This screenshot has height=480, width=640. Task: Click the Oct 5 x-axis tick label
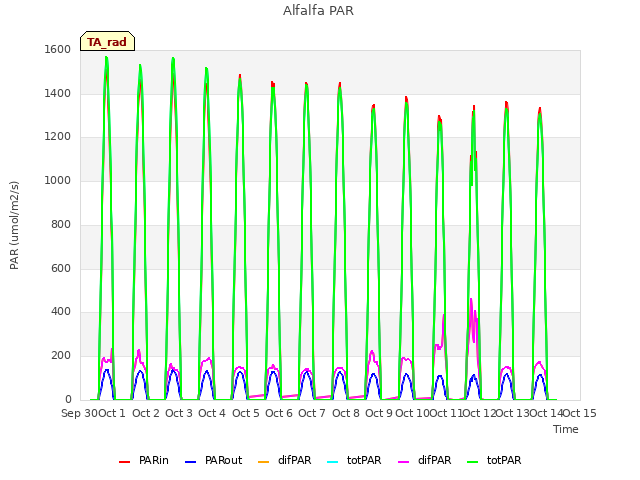(246, 413)
